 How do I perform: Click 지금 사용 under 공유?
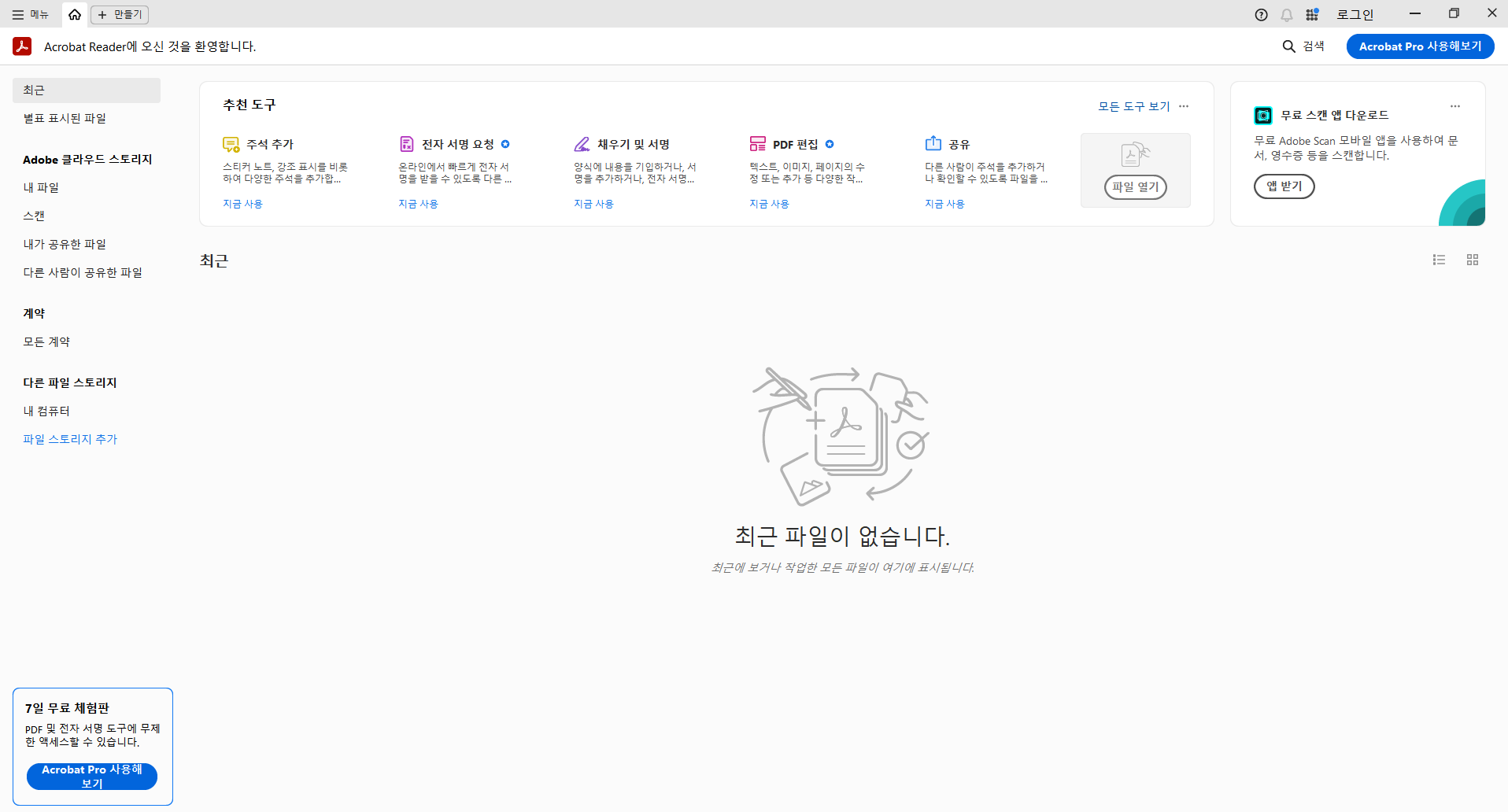tap(944, 204)
